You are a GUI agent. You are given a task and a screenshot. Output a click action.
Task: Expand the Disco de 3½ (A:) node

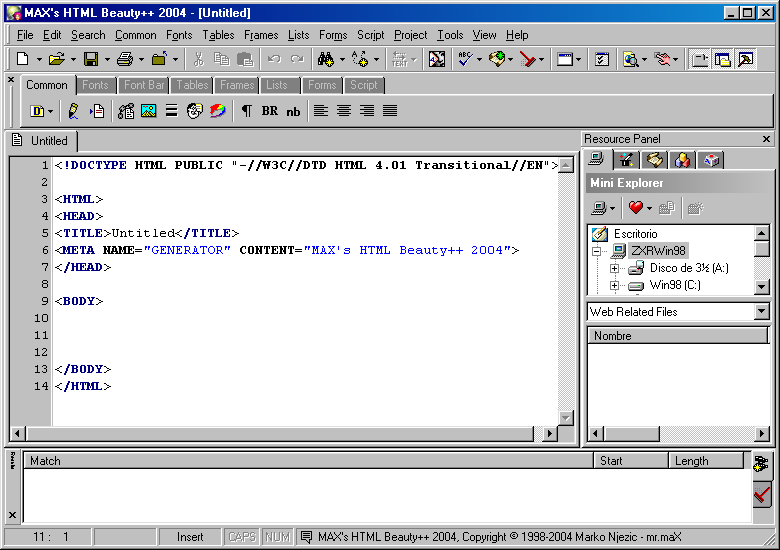614,268
